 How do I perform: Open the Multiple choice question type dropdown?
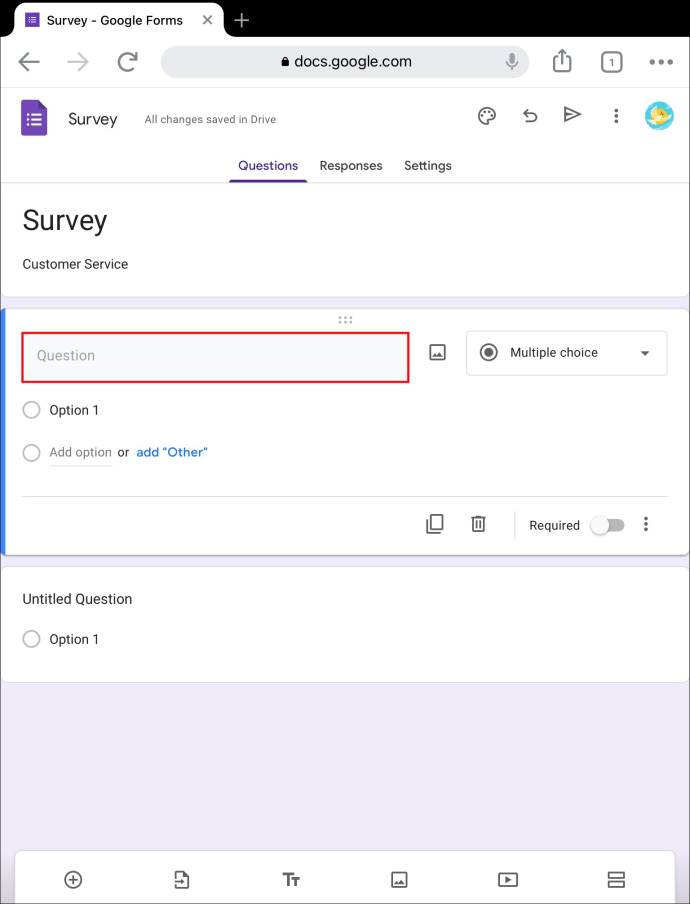(x=566, y=352)
